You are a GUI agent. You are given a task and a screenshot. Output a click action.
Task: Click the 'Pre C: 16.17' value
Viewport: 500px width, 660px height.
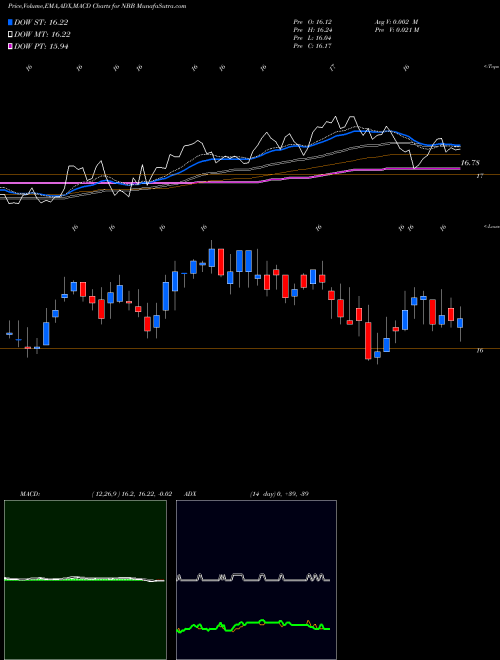click(313, 46)
